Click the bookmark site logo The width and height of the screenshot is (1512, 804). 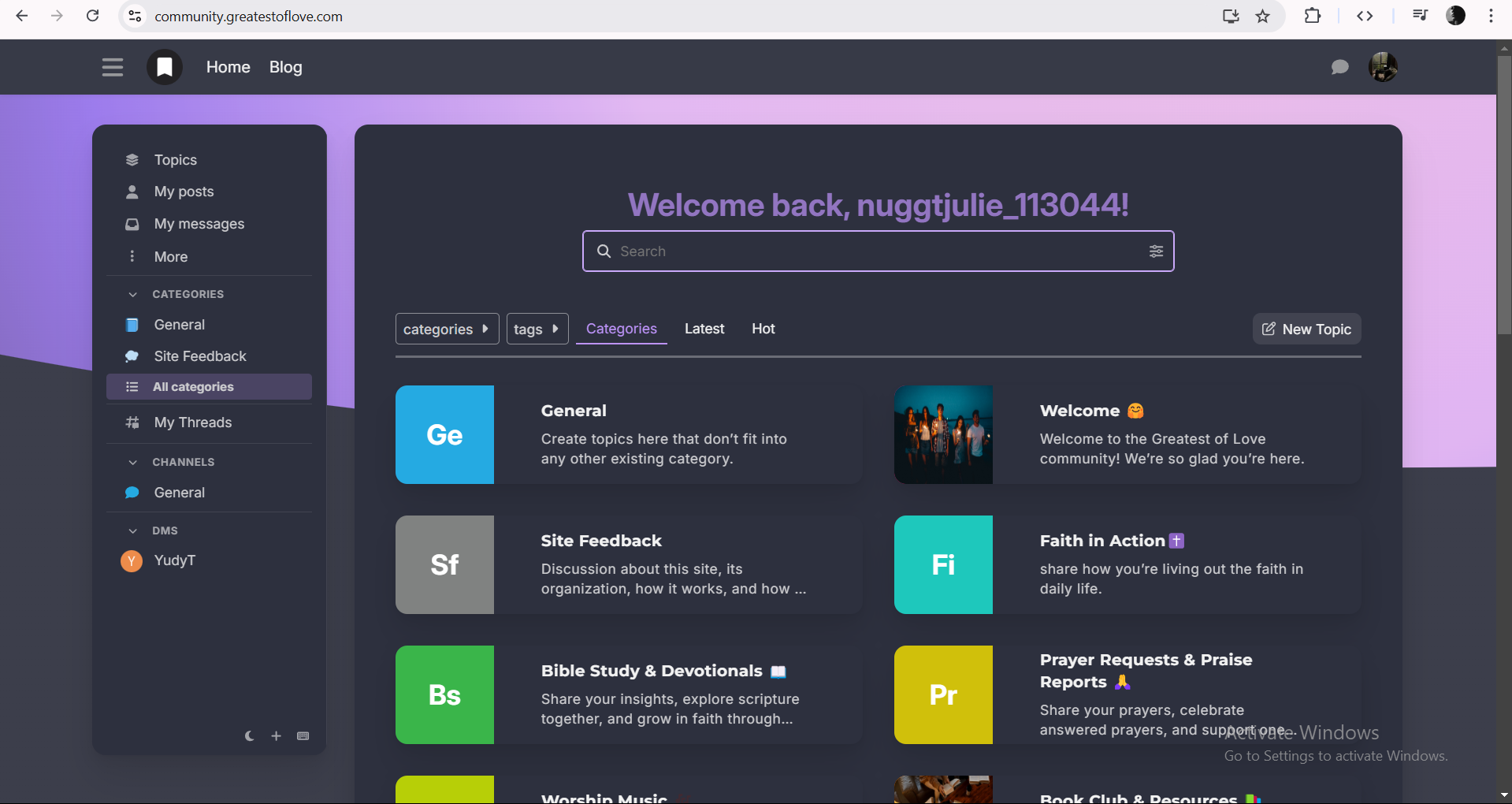tap(165, 67)
